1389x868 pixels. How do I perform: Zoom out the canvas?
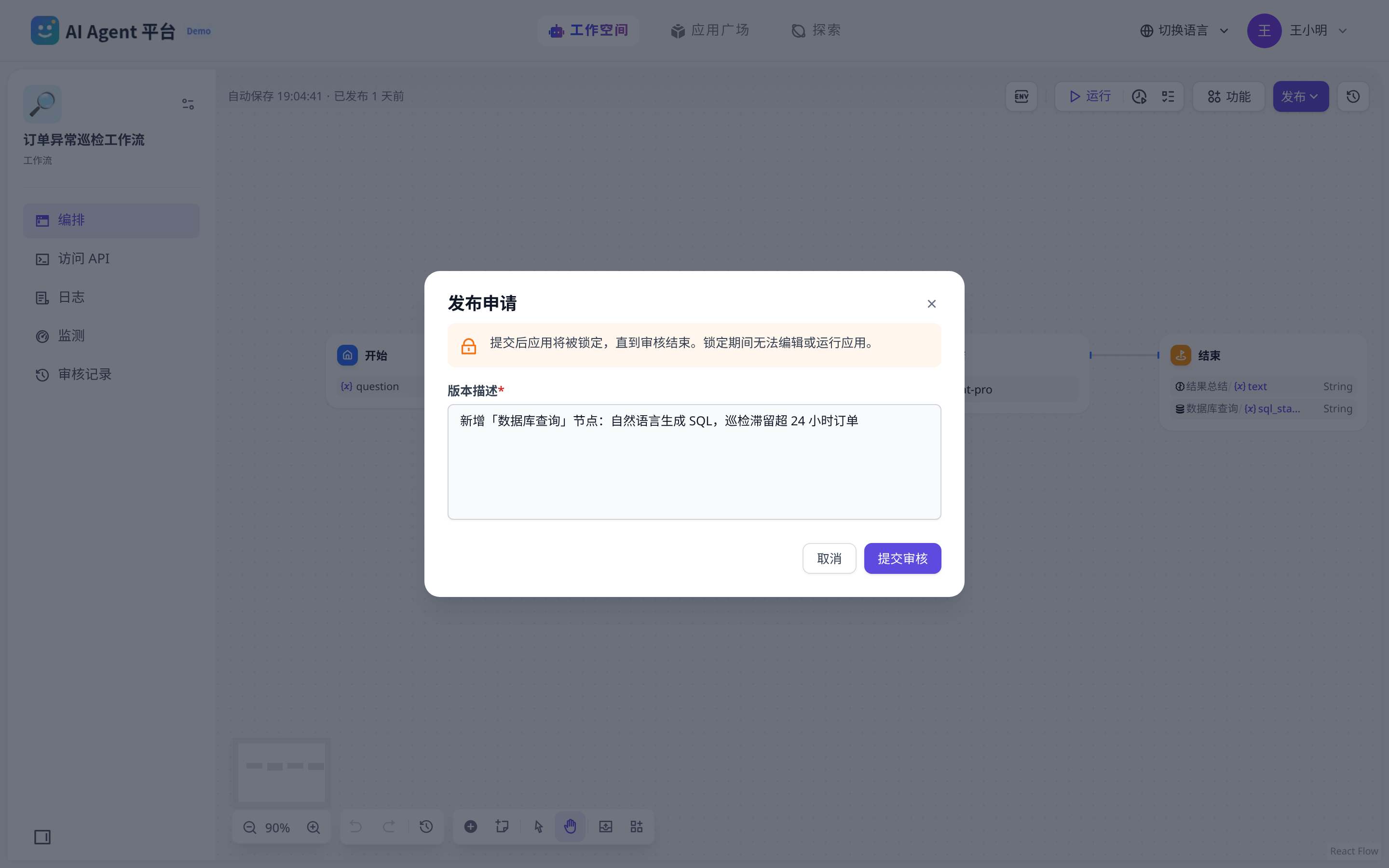coord(249,827)
